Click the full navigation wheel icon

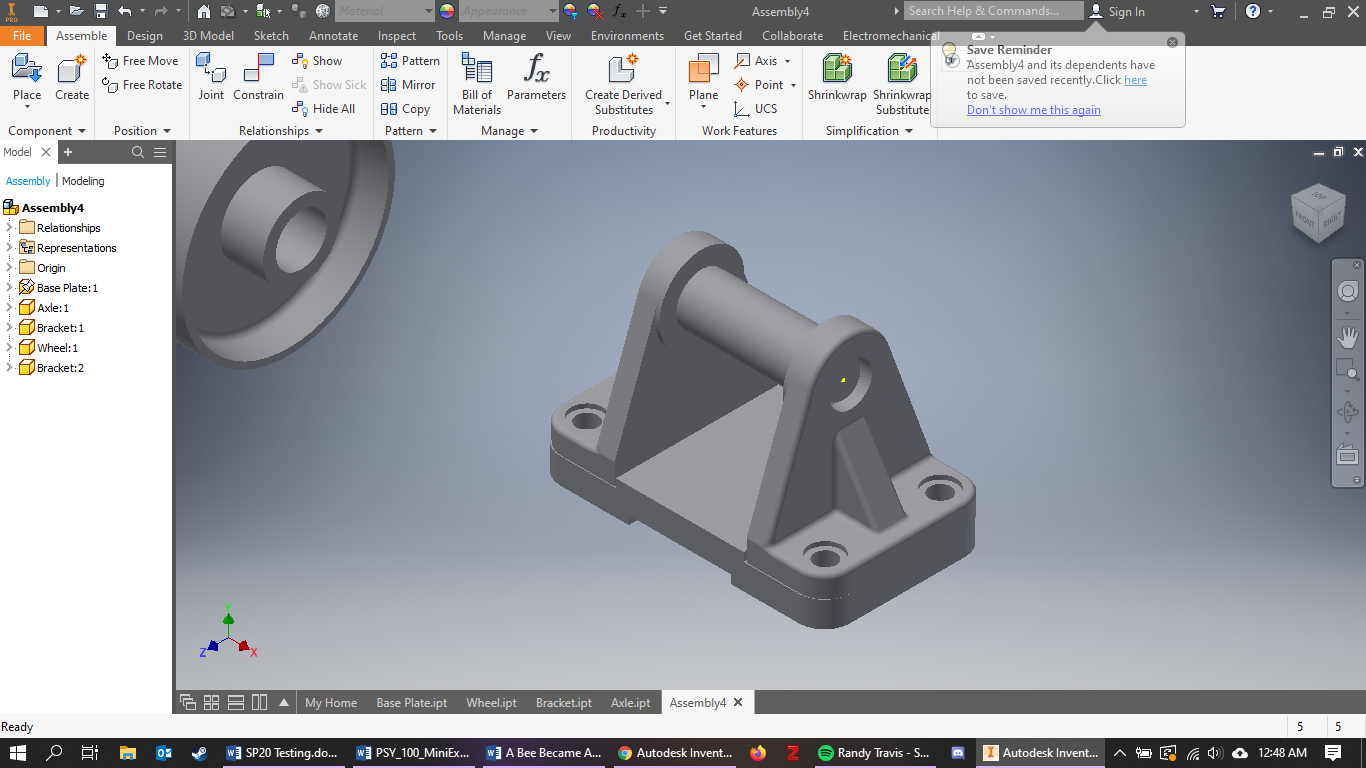[x=1348, y=291]
